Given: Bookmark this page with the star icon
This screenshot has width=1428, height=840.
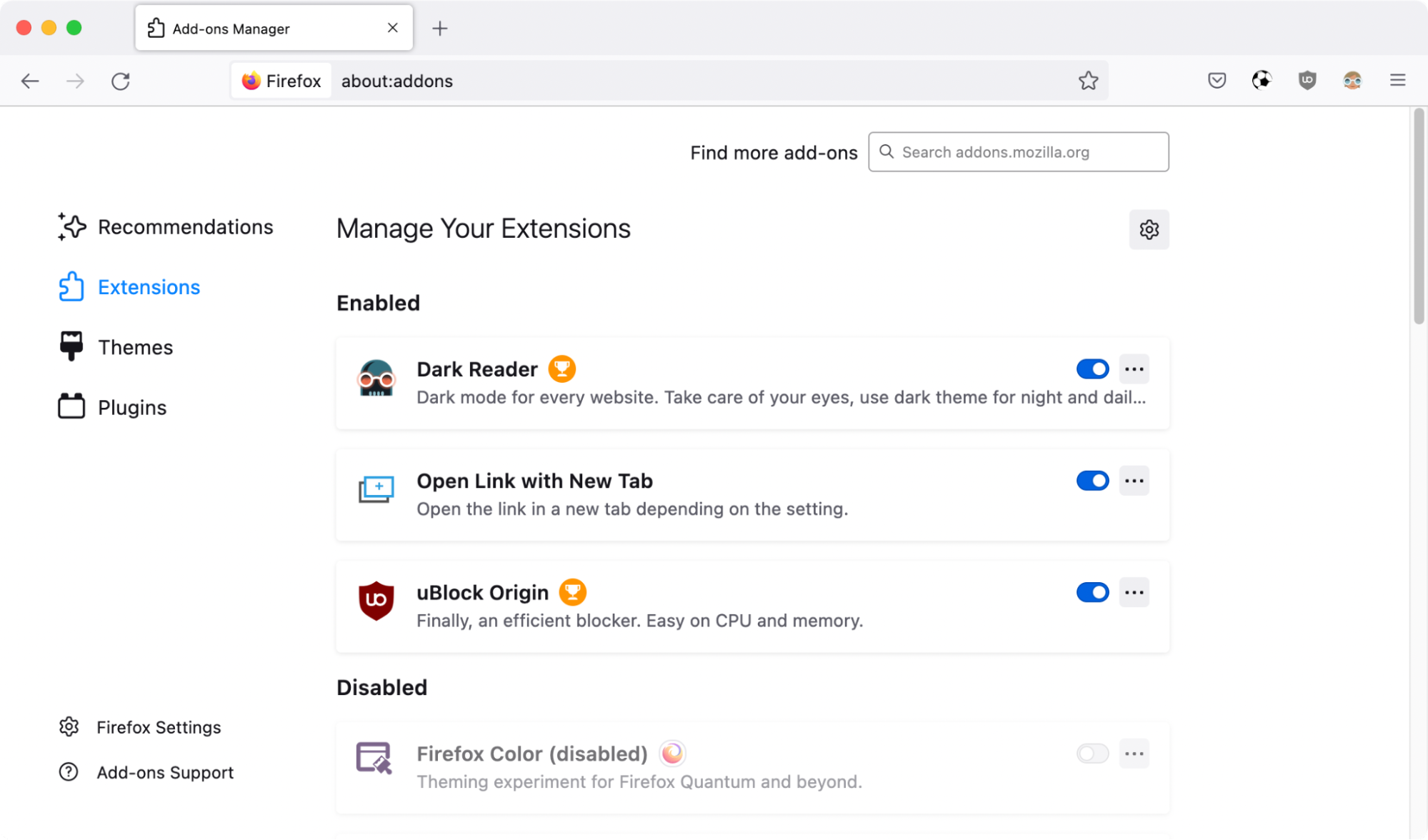Looking at the screenshot, I should pos(1088,81).
